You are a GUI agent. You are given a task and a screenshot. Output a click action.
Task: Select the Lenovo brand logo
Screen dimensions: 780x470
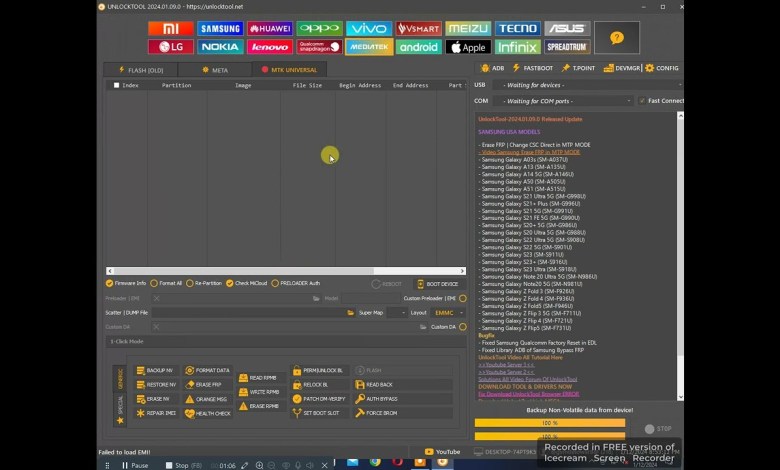click(x=270, y=47)
